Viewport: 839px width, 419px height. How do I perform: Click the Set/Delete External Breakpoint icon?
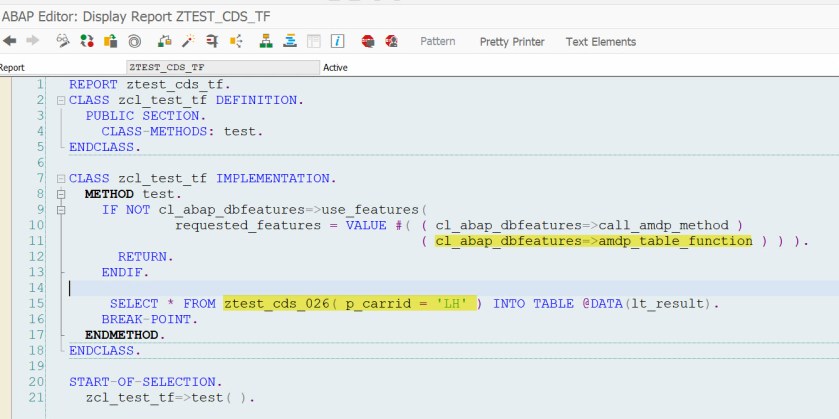coord(391,41)
